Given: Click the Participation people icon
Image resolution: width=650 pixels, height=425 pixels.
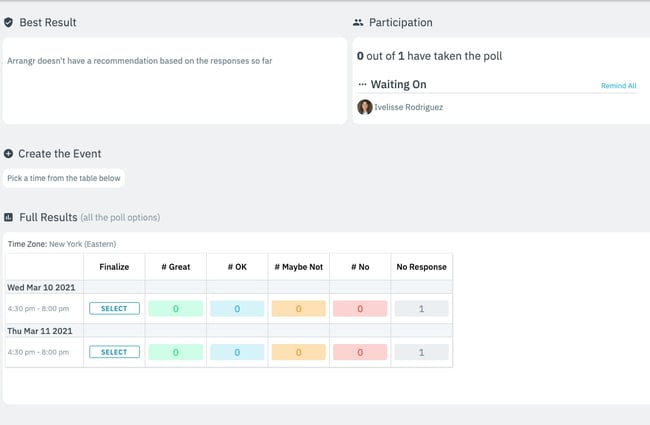Looking at the screenshot, I should click(358, 22).
